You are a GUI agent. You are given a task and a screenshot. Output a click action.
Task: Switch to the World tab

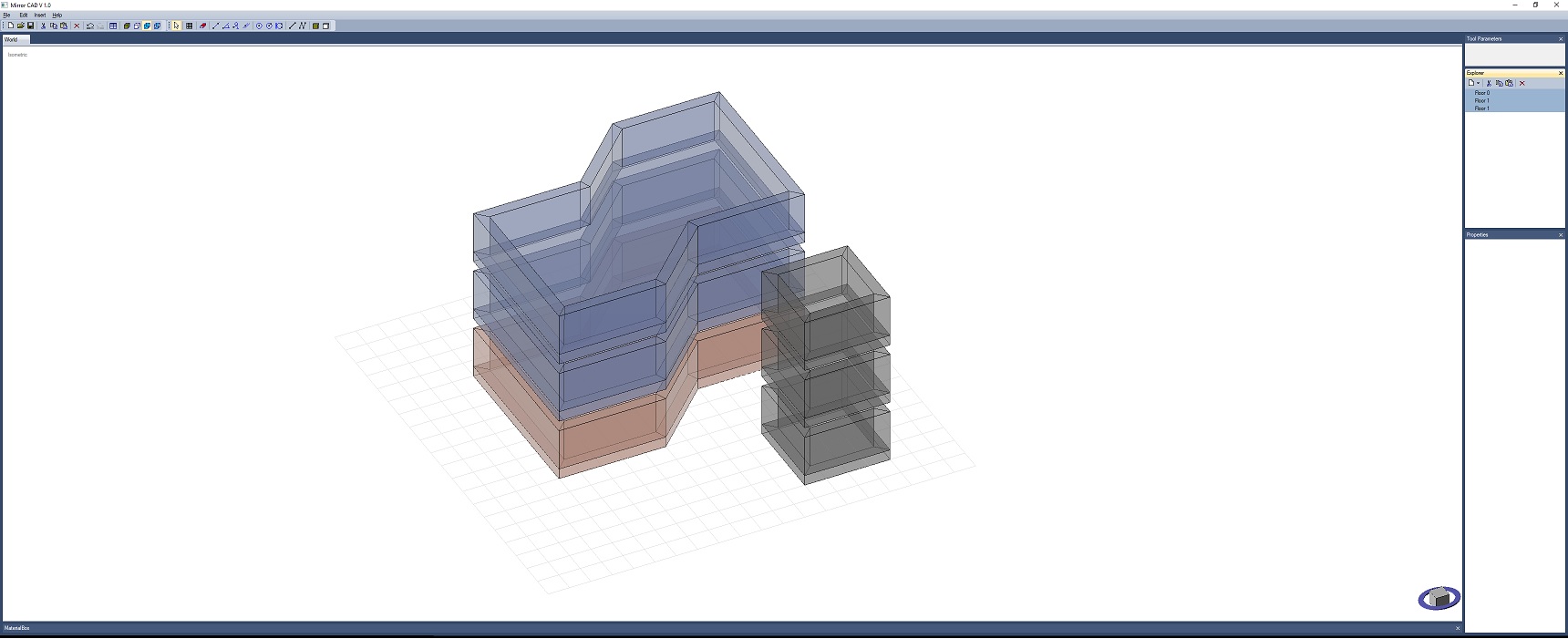(11, 39)
